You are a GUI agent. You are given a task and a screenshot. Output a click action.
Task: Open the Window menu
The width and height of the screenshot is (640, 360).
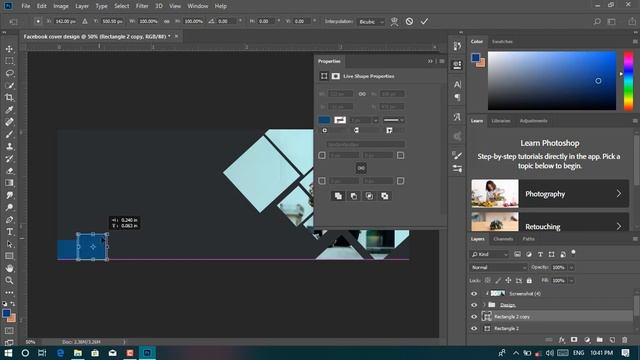198,6
